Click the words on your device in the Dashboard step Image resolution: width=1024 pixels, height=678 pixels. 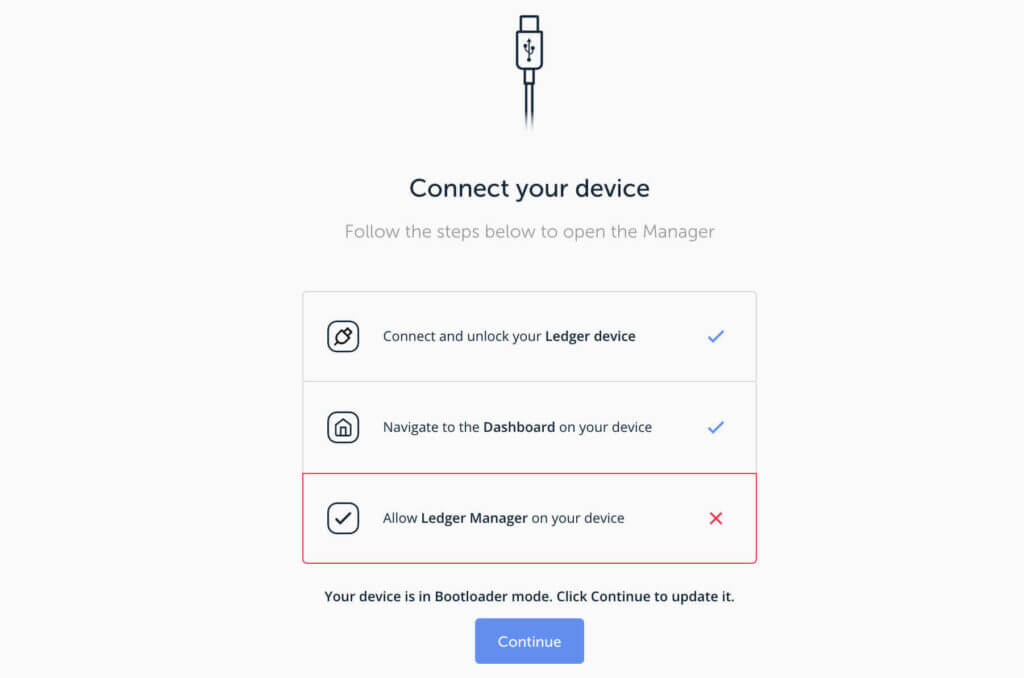point(605,427)
